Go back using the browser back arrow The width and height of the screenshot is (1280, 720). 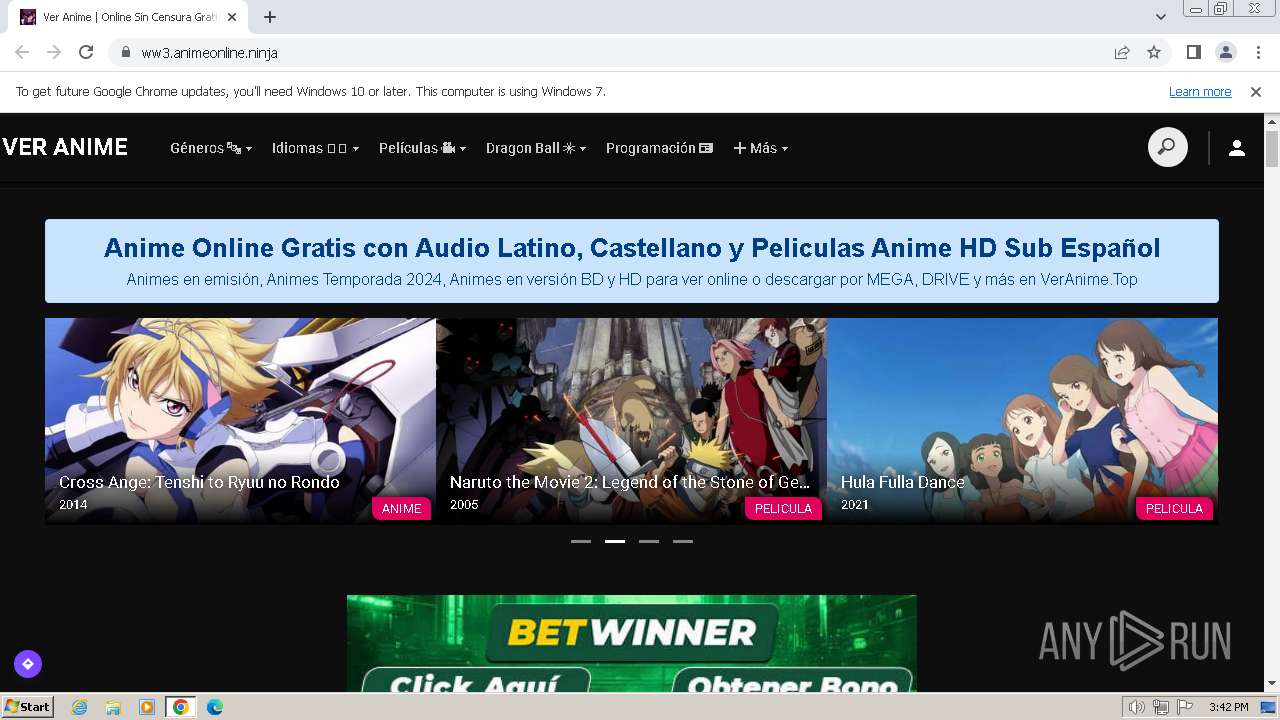(x=22, y=52)
